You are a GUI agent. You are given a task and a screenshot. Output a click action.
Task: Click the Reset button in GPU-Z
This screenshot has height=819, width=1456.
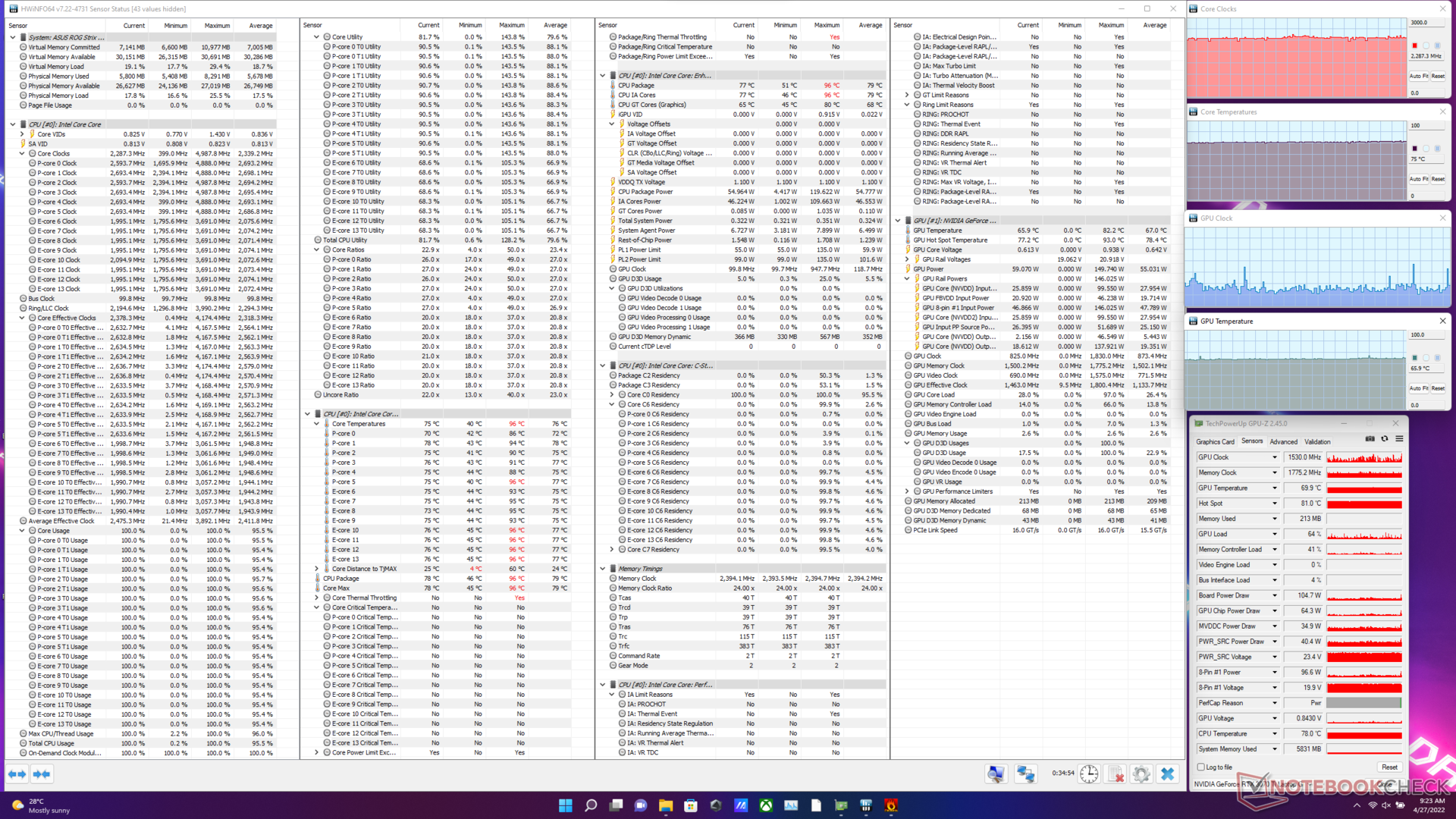pyautogui.click(x=1389, y=767)
